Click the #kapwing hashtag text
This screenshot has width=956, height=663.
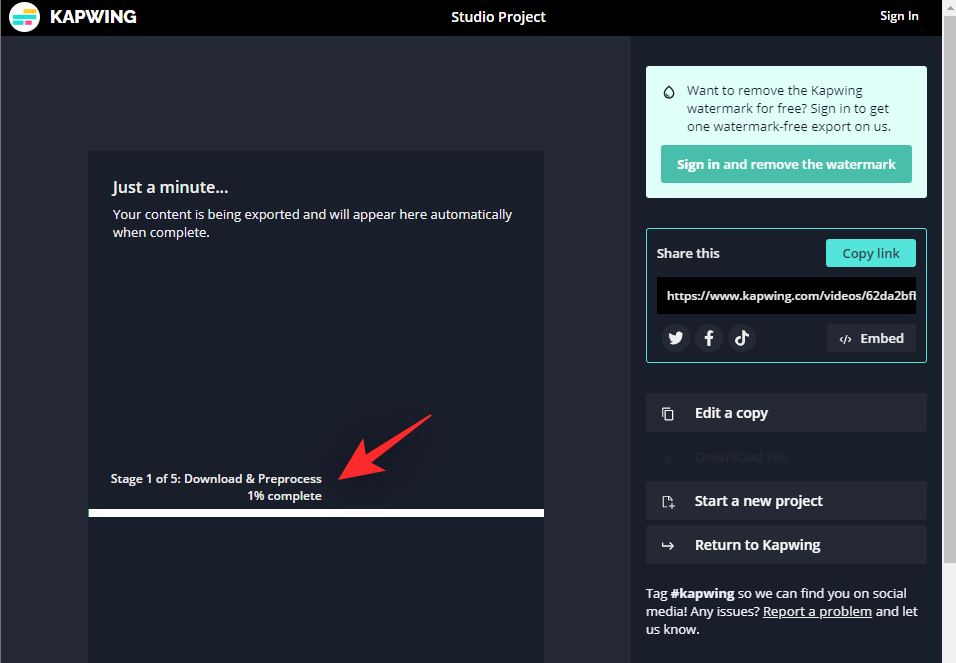[702, 593]
